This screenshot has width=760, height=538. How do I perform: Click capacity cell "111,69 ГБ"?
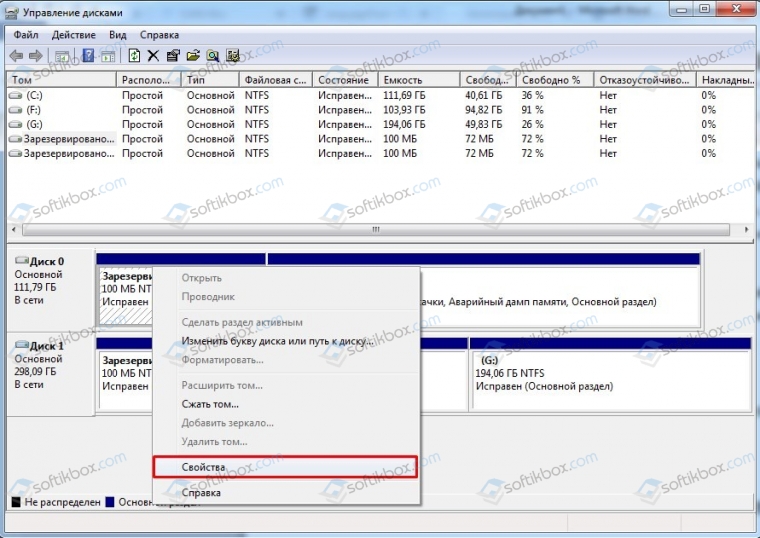[x=404, y=95]
